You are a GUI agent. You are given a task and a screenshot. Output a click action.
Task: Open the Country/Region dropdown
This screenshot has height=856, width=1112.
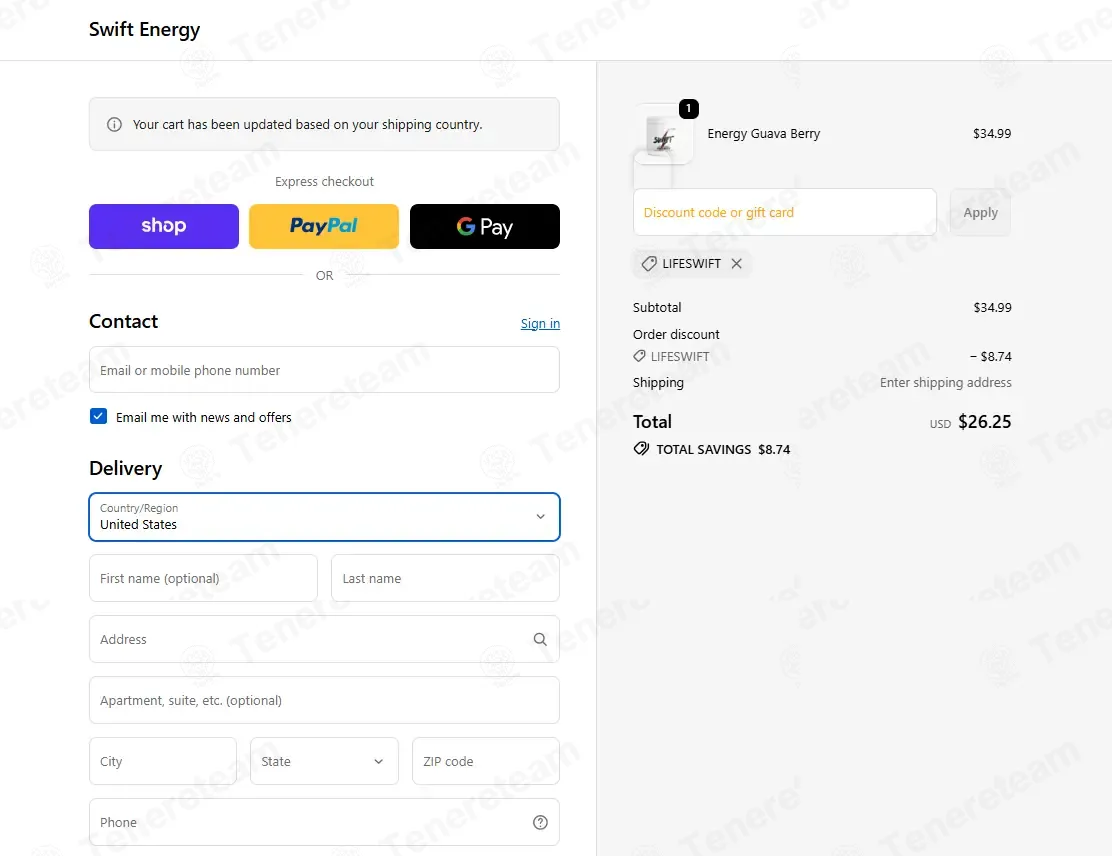tap(324, 517)
